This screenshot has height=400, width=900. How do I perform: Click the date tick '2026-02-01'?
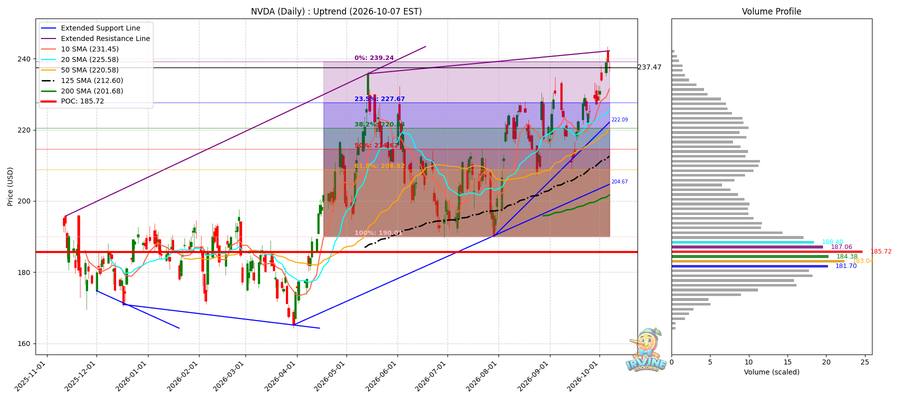point(185,376)
